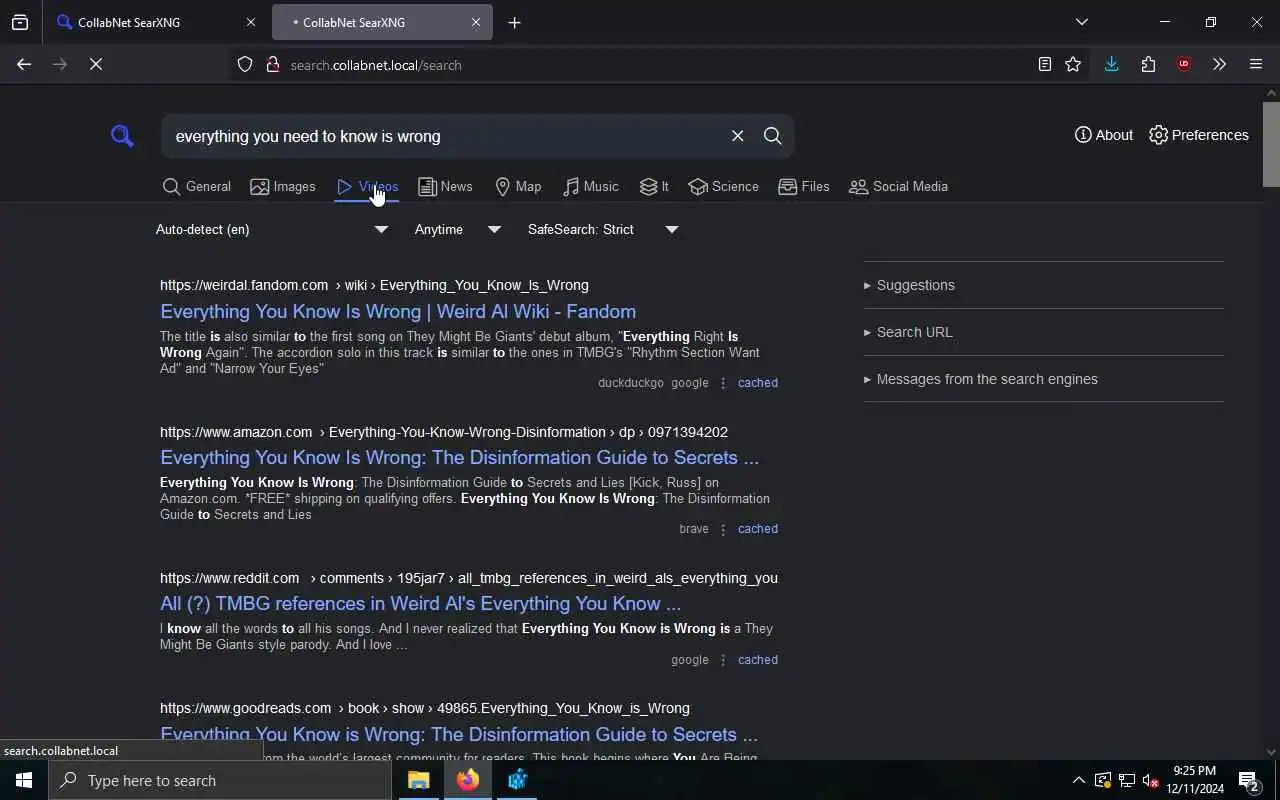Screen dimensions: 1280x800
Task: Switch to the General category tab
Action: point(196,187)
